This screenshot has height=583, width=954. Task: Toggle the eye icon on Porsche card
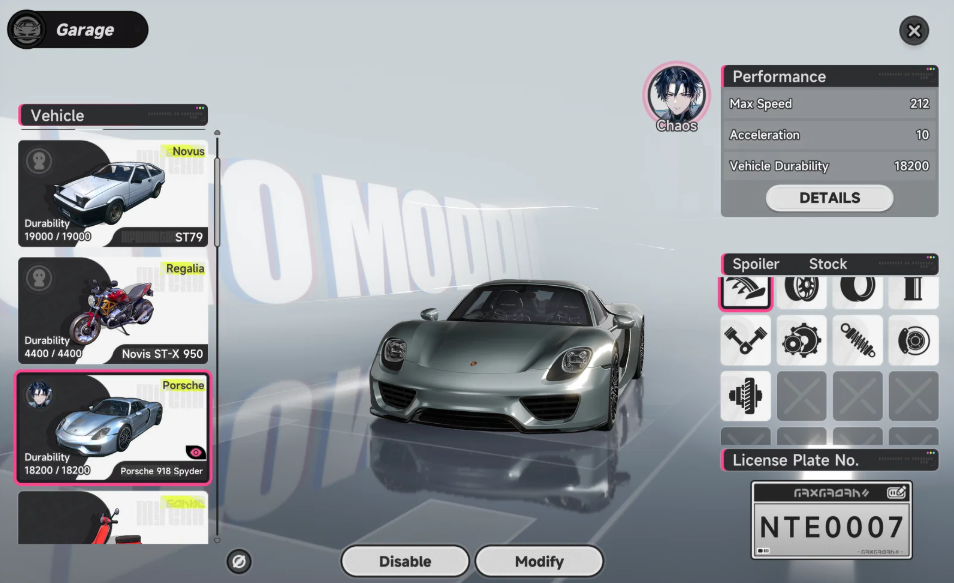[x=195, y=452]
